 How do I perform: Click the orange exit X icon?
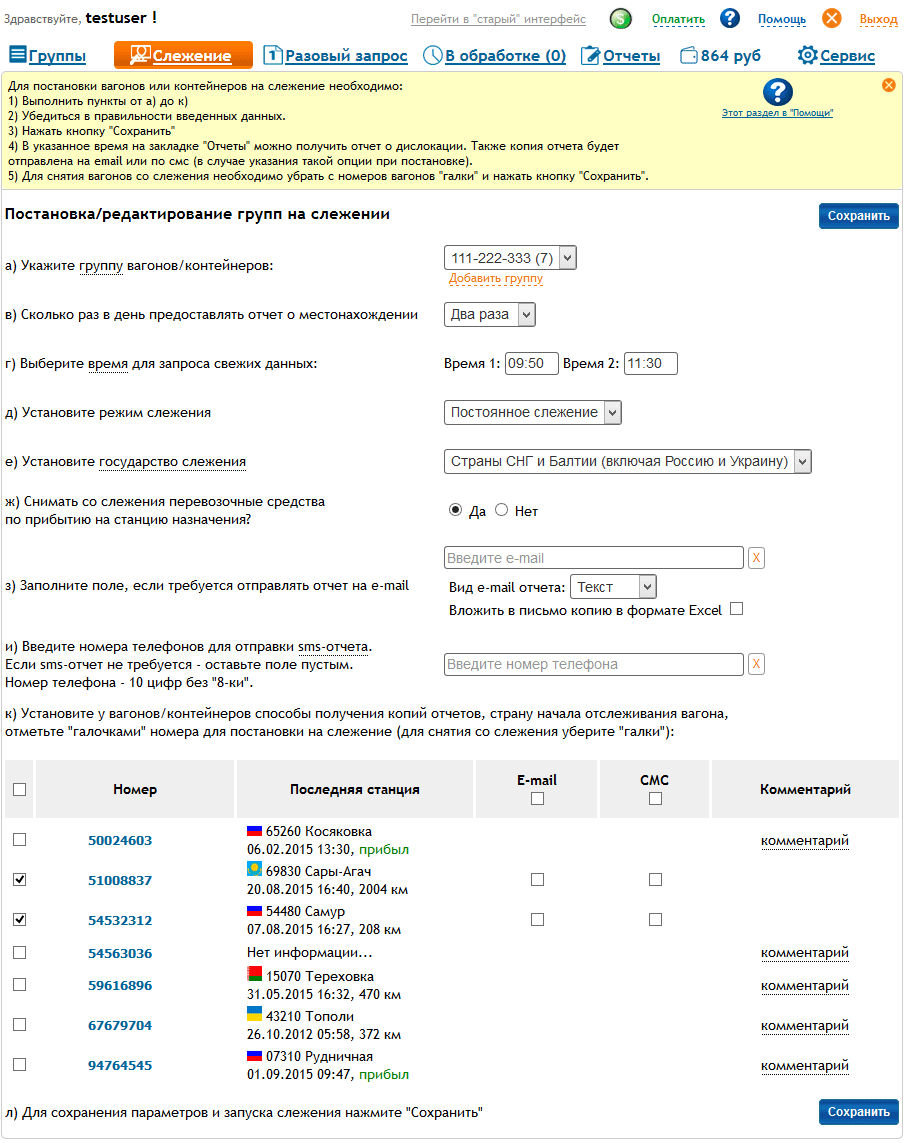click(x=832, y=19)
